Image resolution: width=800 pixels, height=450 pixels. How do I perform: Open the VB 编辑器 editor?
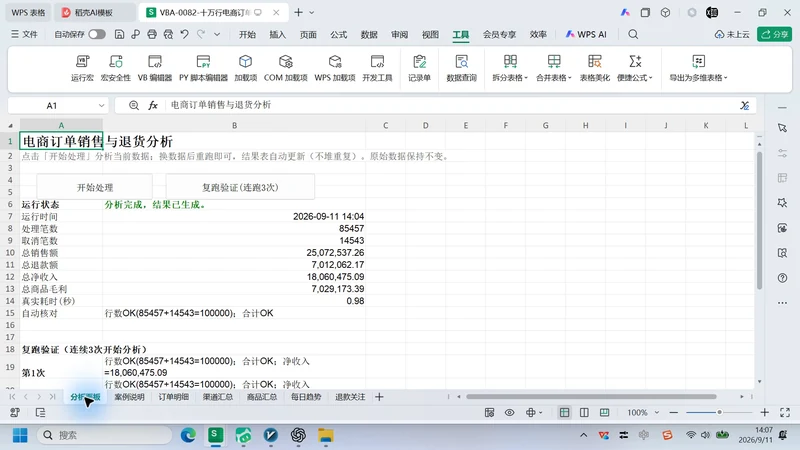pos(155,68)
